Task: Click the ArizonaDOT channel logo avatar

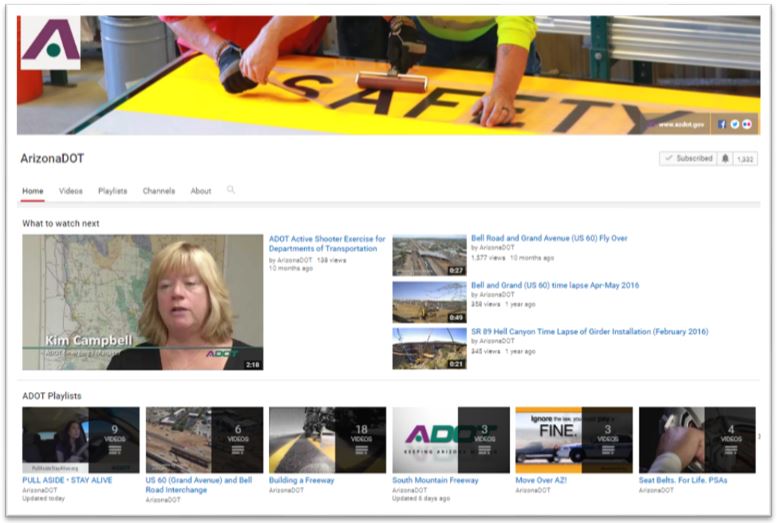Action: point(50,42)
